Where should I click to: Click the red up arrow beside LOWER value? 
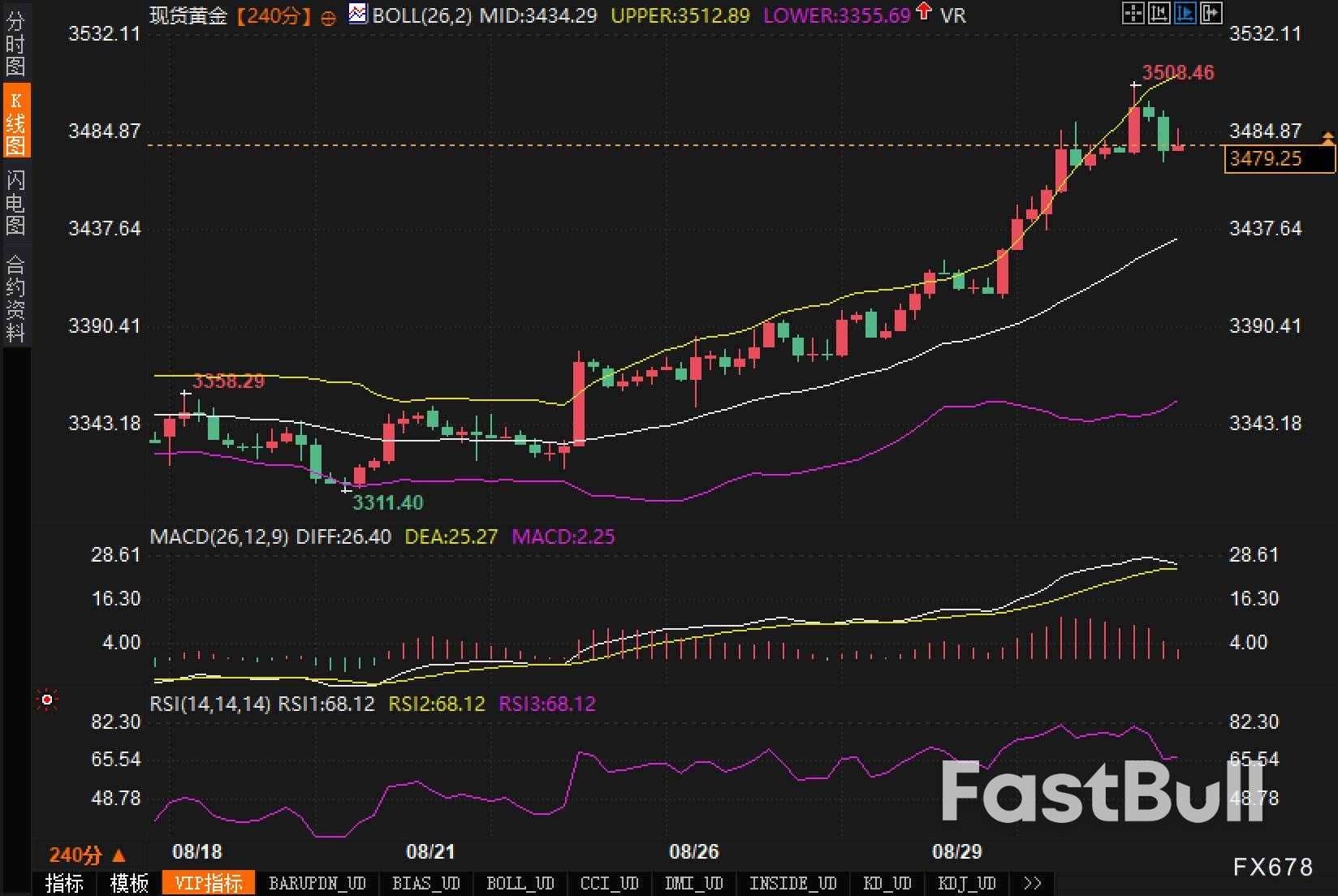(x=923, y=12)
